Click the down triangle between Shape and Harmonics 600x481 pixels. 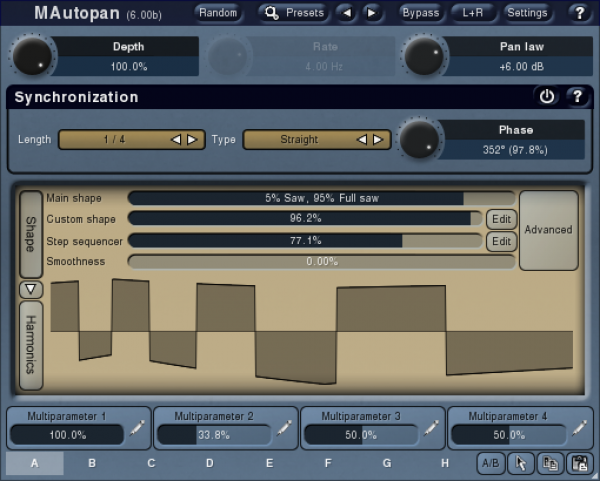31,289
